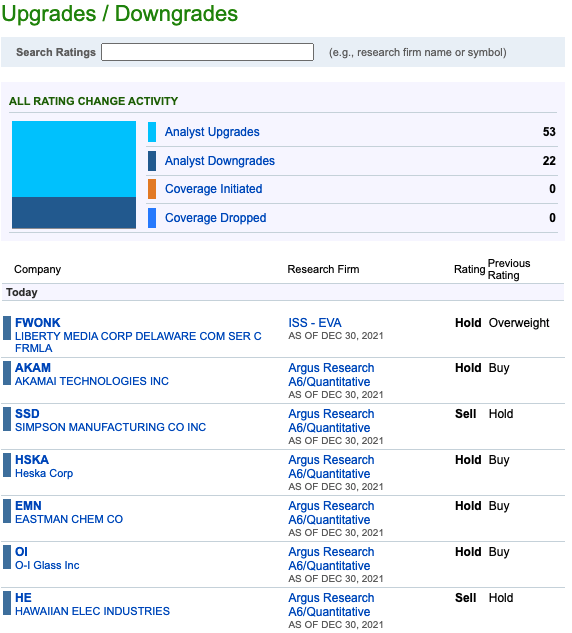This screenshot has width=572, height=633.
Task: Click the Sell rating in SSD row
Action: [465, 414]
